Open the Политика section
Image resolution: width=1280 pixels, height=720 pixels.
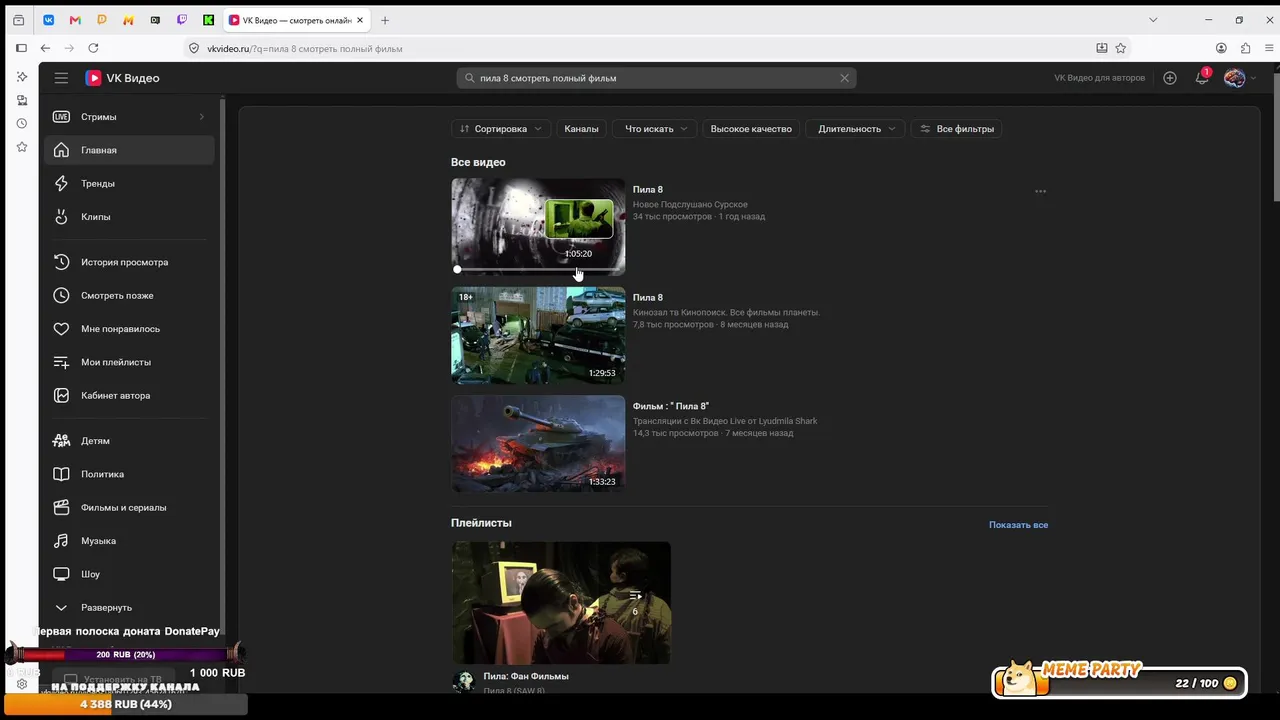coord(129,474)
